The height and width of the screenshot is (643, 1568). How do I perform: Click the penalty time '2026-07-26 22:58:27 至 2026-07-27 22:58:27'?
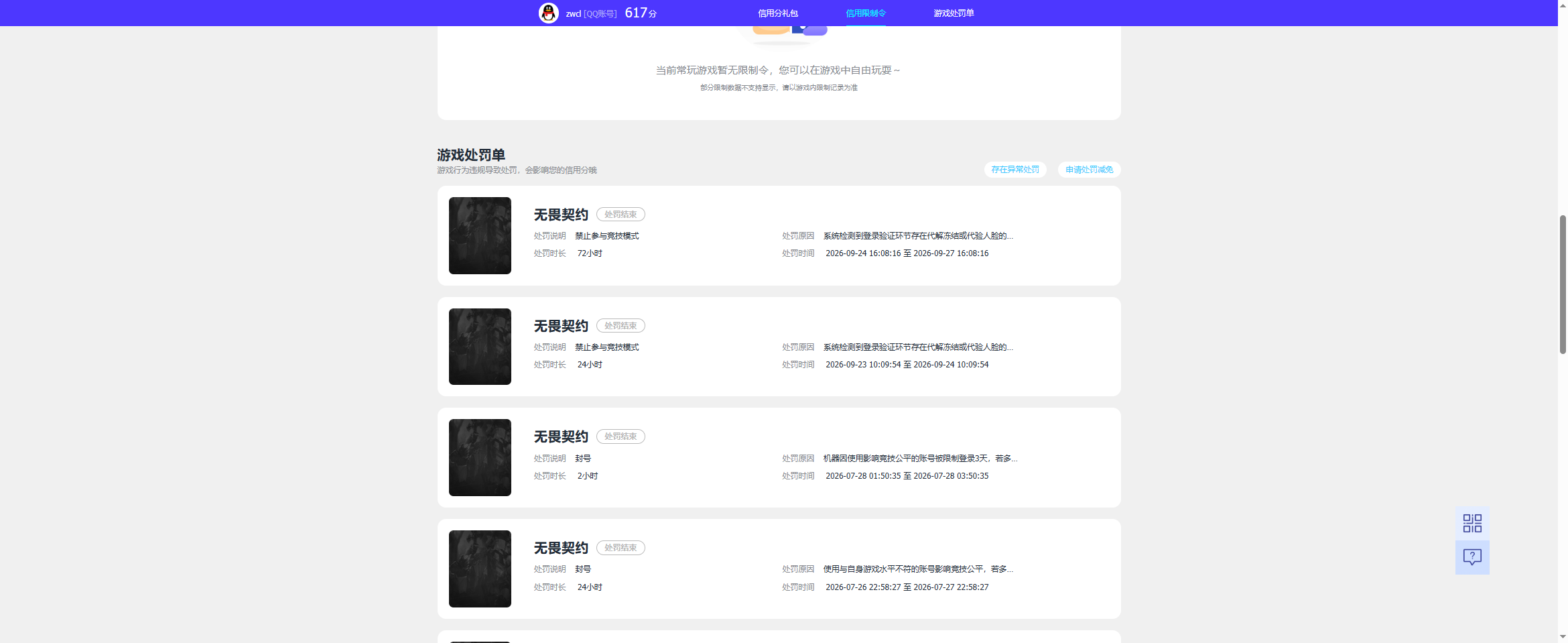click(x=907, y=587)
